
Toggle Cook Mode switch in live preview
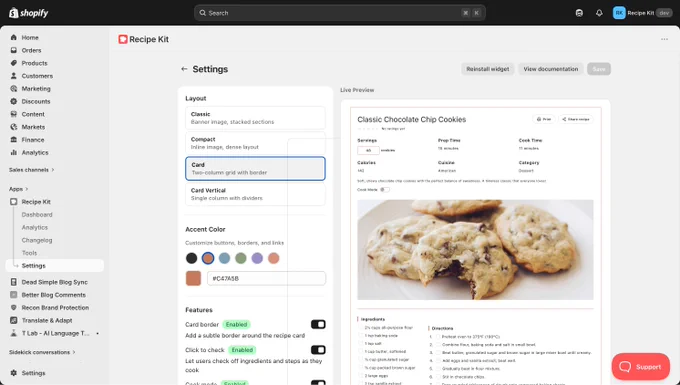pyautogui.click(x=385, y=189)
